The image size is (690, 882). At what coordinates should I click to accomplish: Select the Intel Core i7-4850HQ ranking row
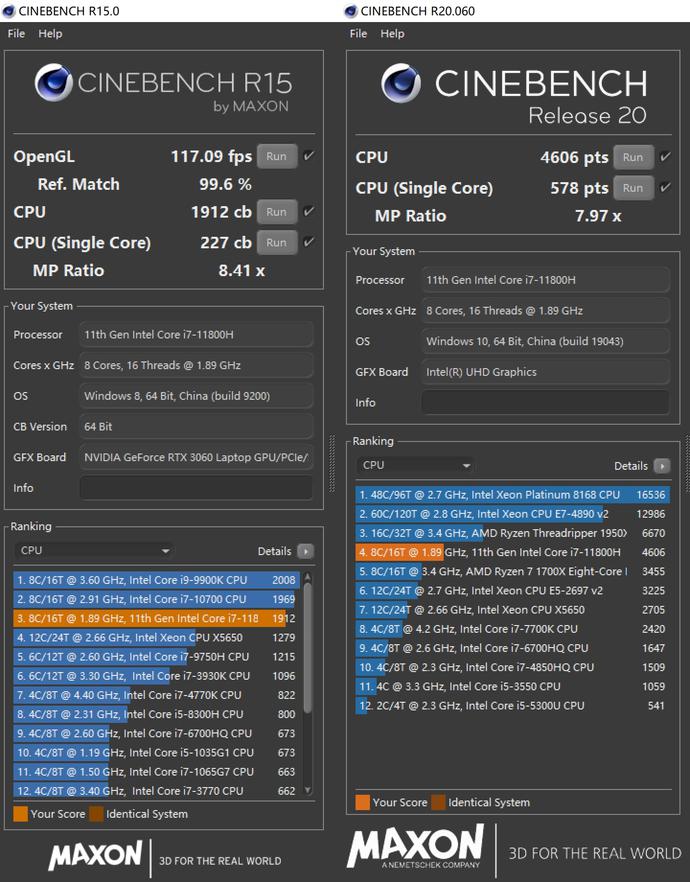[512, 667]
